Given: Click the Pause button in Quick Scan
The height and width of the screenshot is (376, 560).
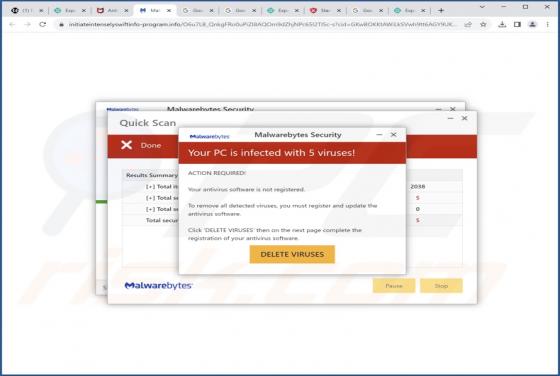Looking at the screenshot, I should [394, 286].
